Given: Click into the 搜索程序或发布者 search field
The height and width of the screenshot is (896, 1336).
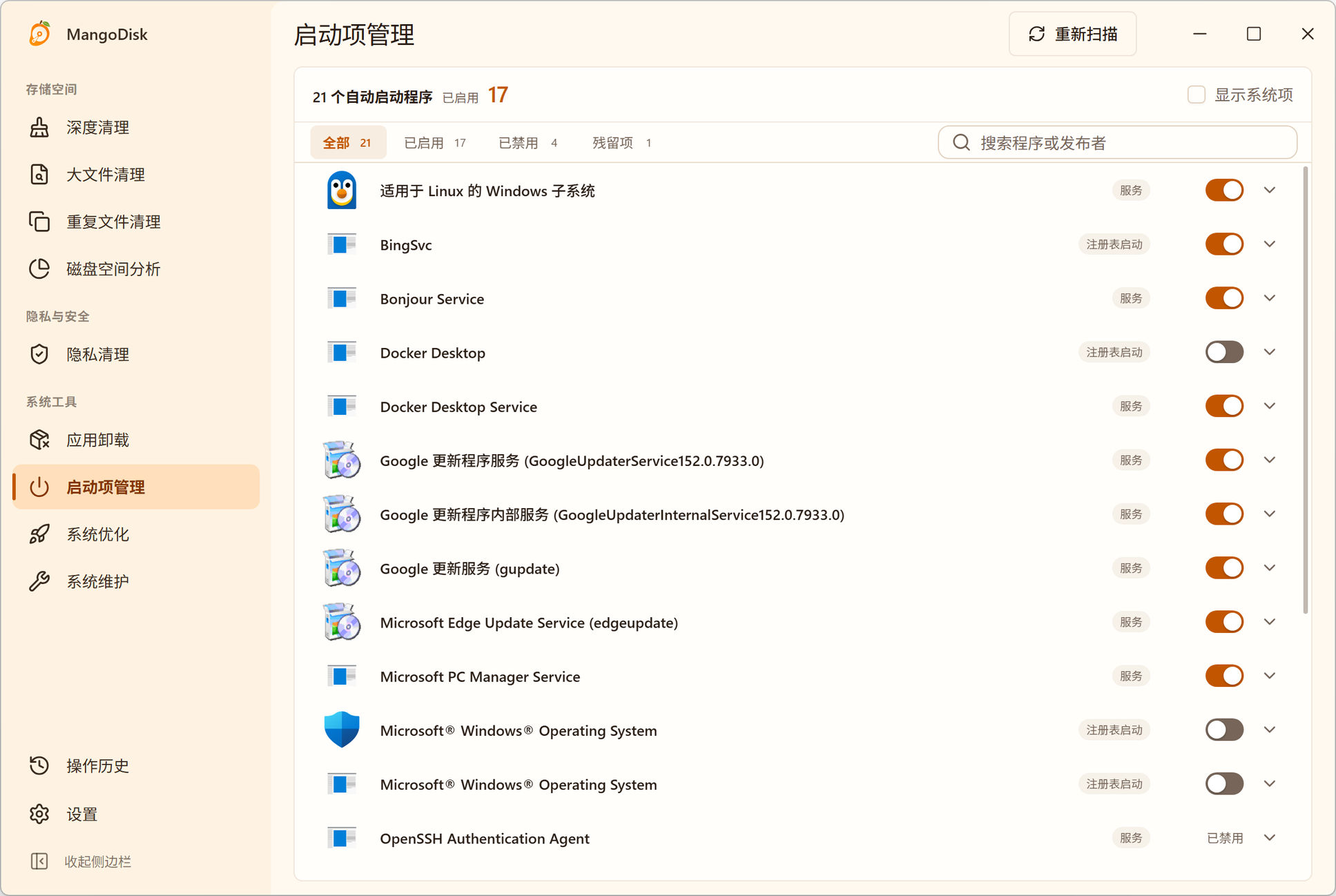Looking at the screenshot, I should coord(1117,142).
